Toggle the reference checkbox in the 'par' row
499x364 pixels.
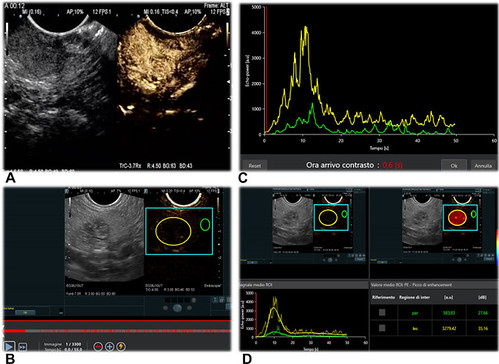pos(382,312)
